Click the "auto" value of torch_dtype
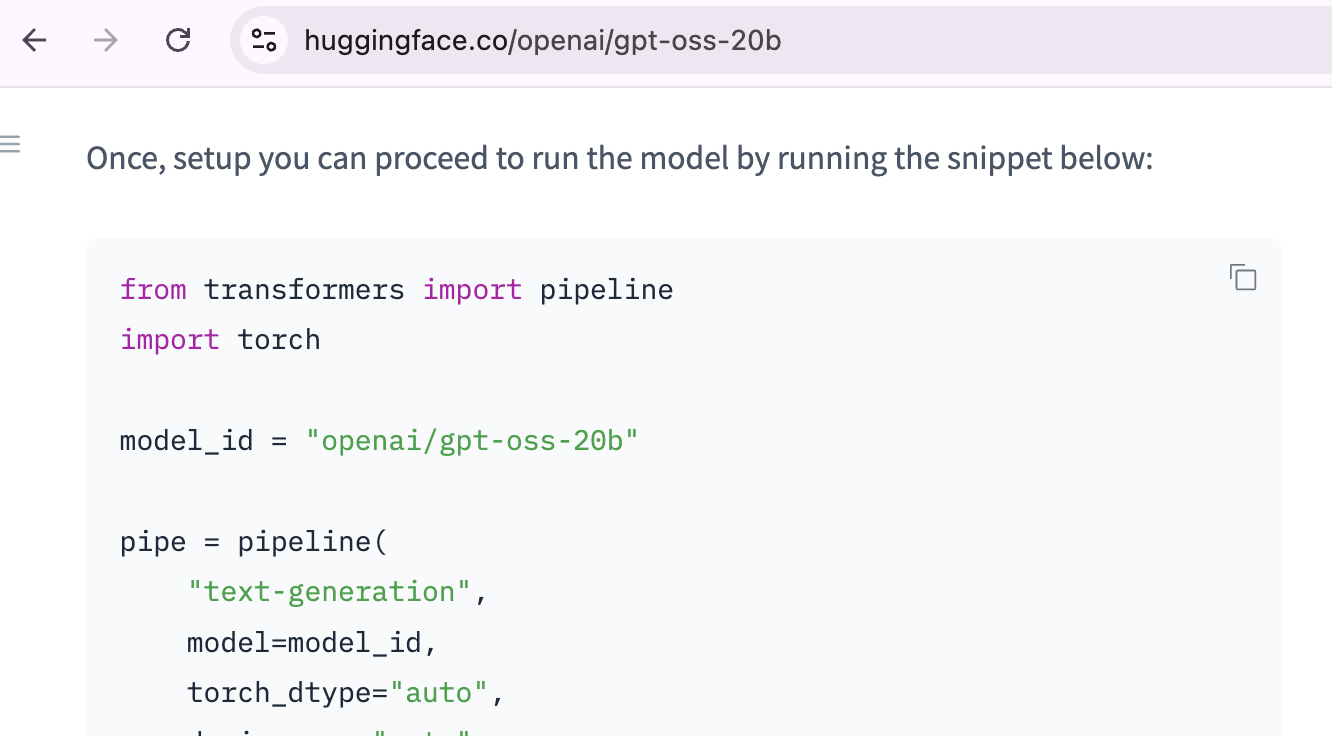This screenshot has width=1332, height=736. 438,692
